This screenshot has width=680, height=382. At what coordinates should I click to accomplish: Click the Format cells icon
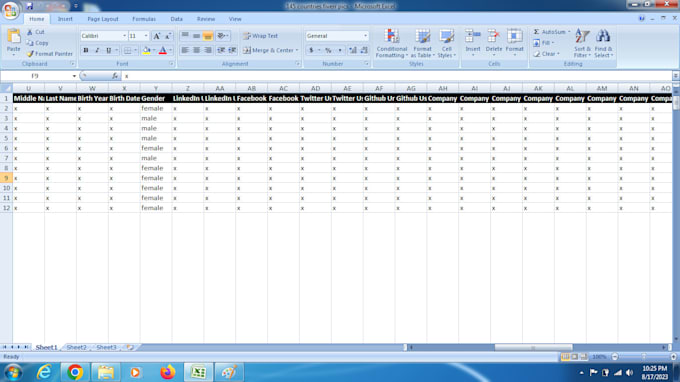tap(515, 36)
